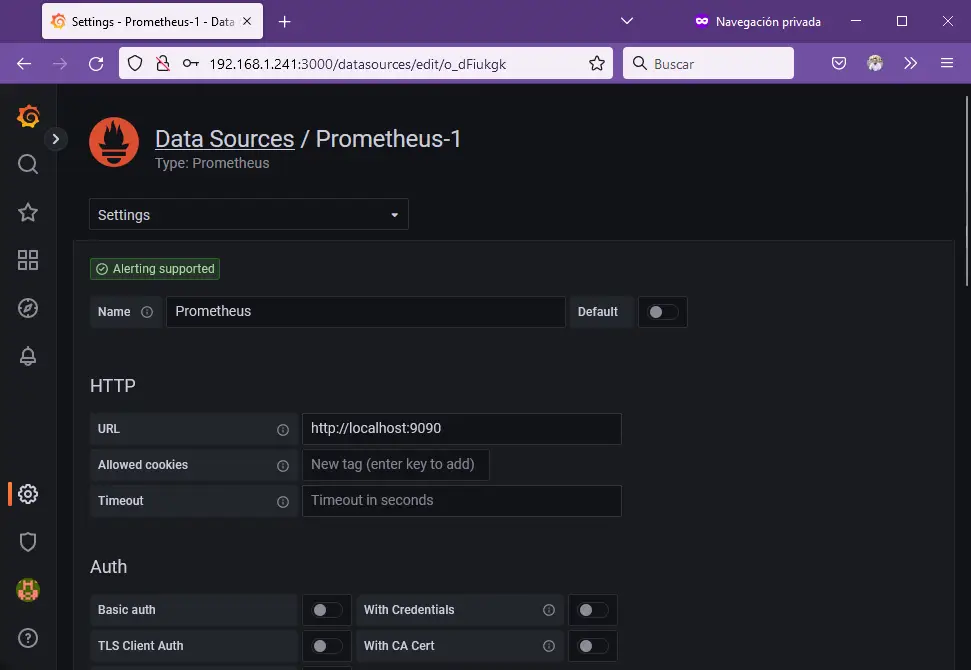Open the Firefox hamburger menu
The image size is (971, 670).
(947, 63)
